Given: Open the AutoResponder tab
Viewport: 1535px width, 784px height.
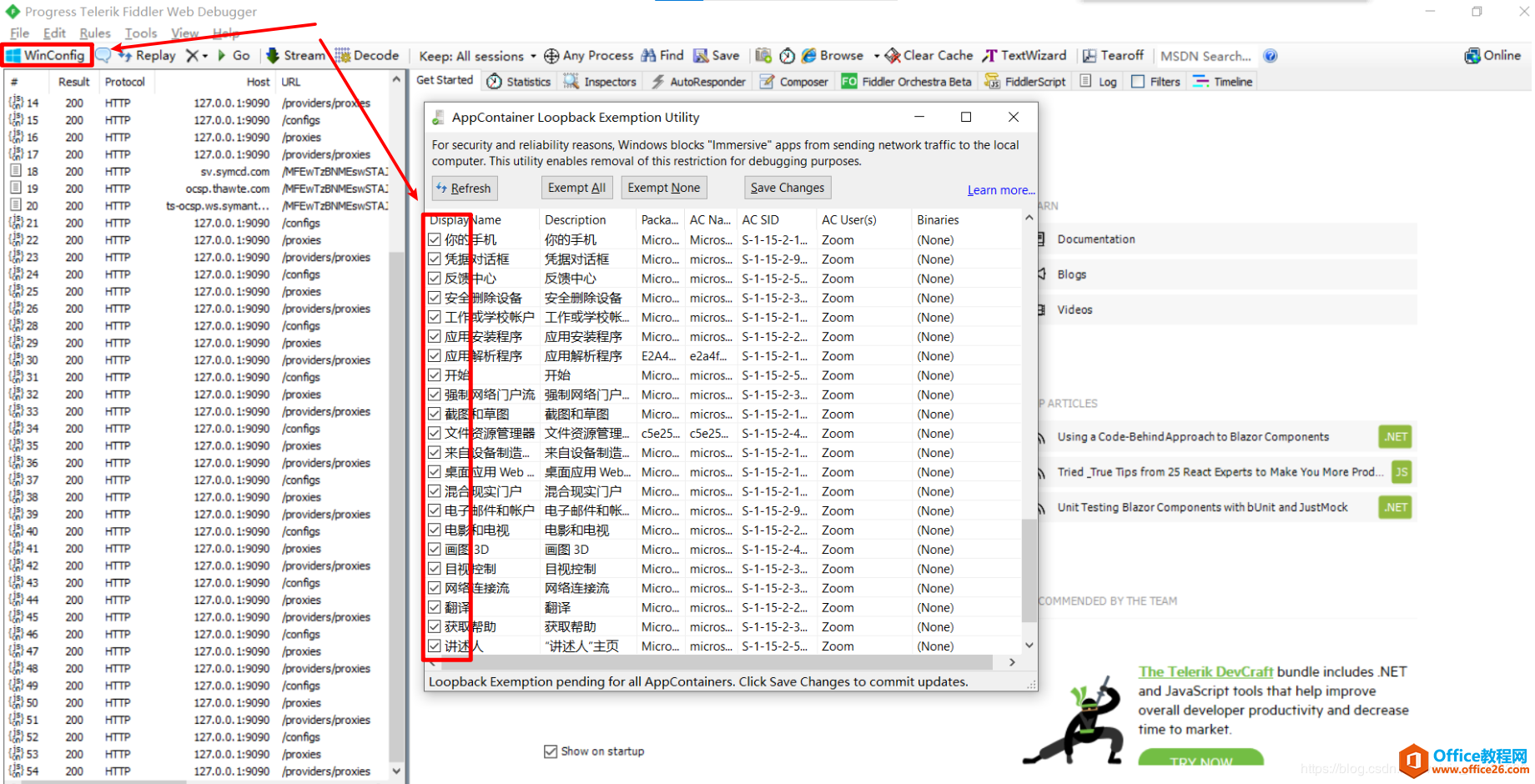Looking at the screenshot, I should (698, 82).
